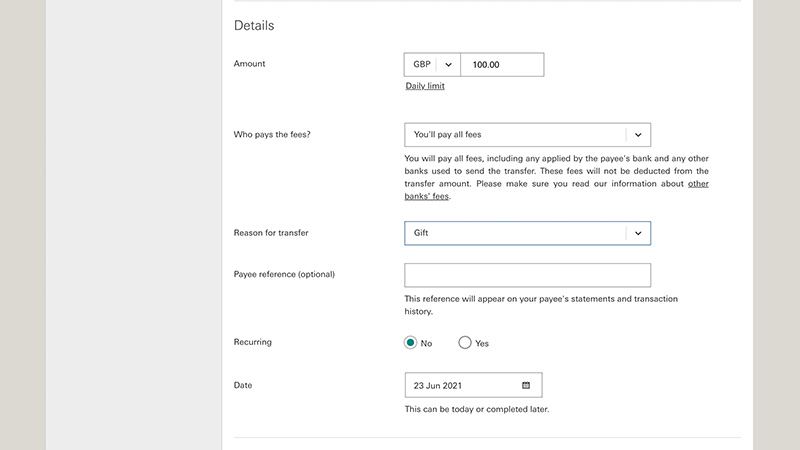This screenshot has height=450, width=800.
Task: Select the Yes recurring radio button
Action: [464, 342]
